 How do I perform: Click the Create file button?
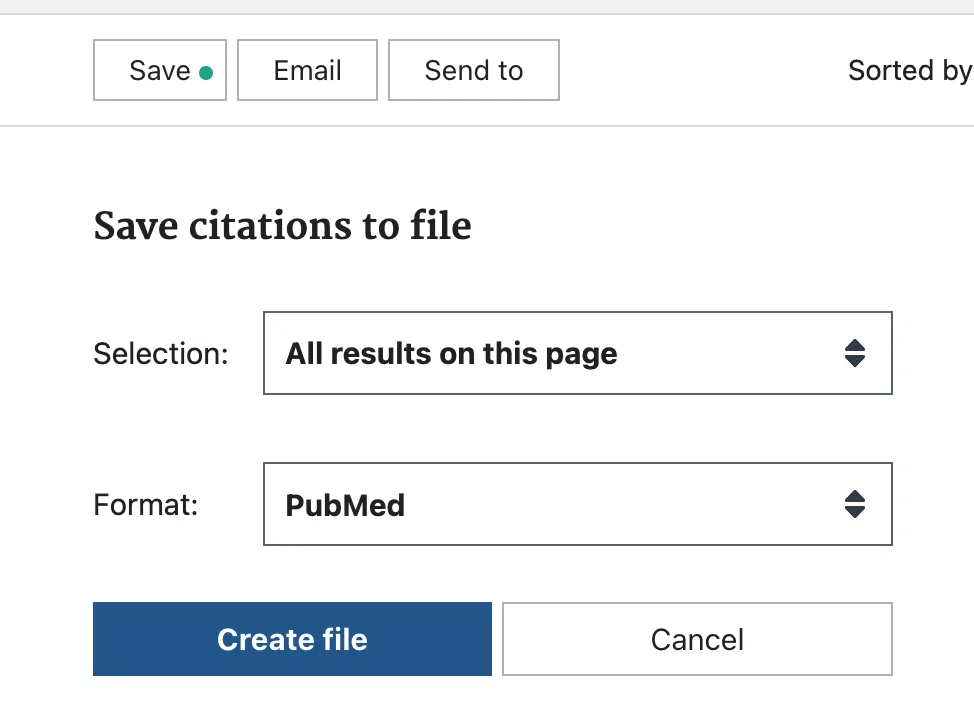click(x=293, y=639)
